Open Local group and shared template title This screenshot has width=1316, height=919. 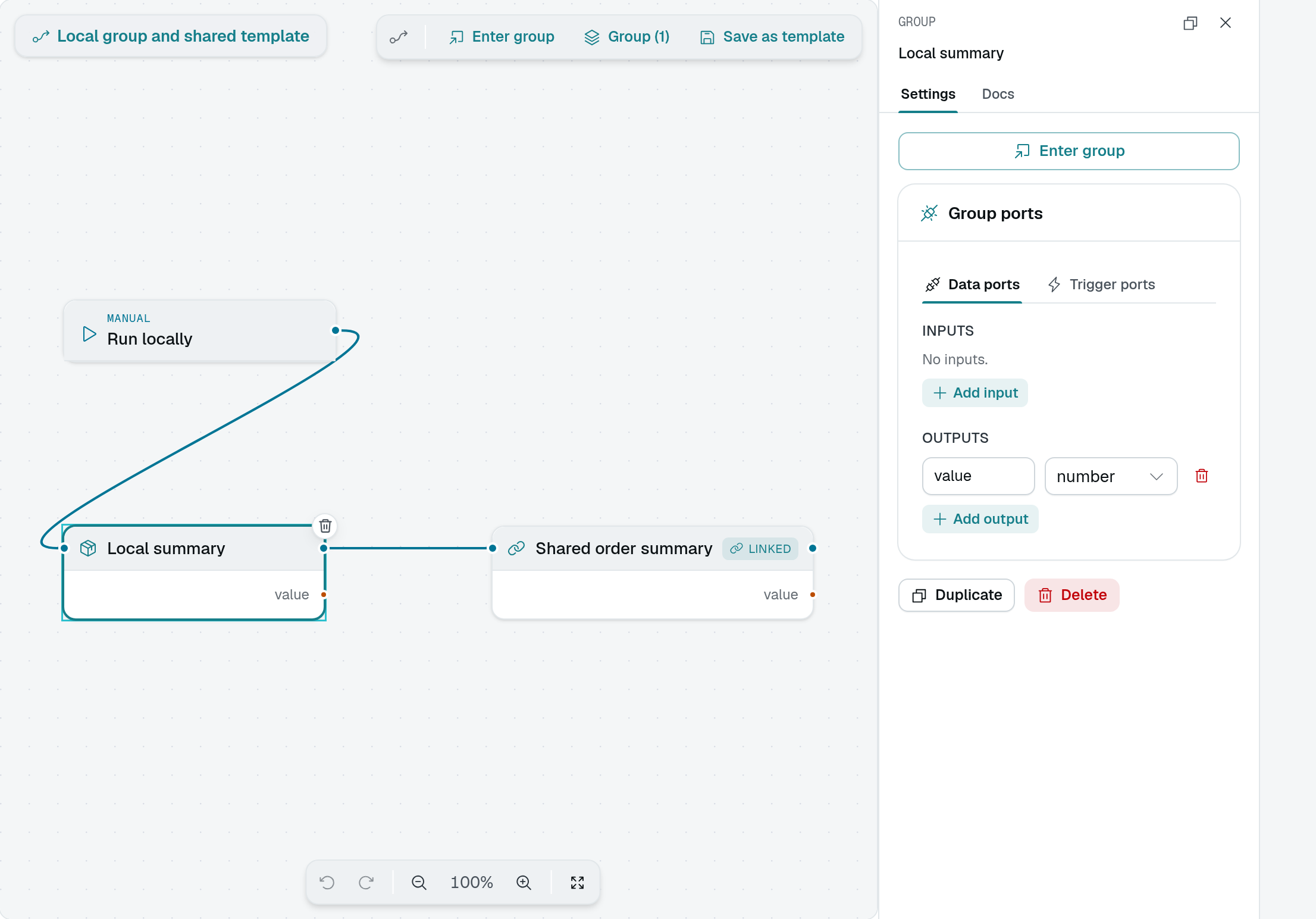coord(171,36)
